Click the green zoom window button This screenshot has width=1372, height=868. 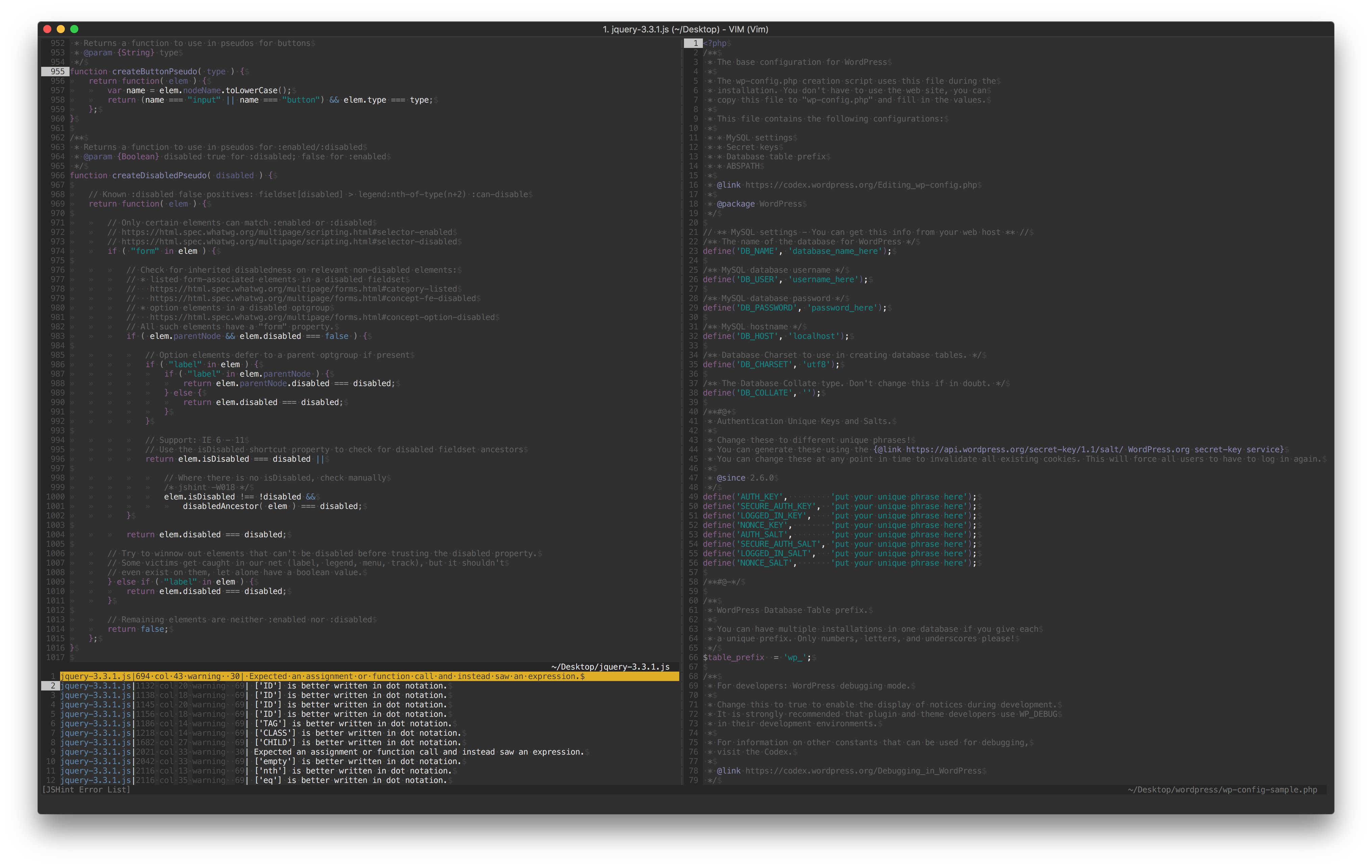click(x=74, y=29)
